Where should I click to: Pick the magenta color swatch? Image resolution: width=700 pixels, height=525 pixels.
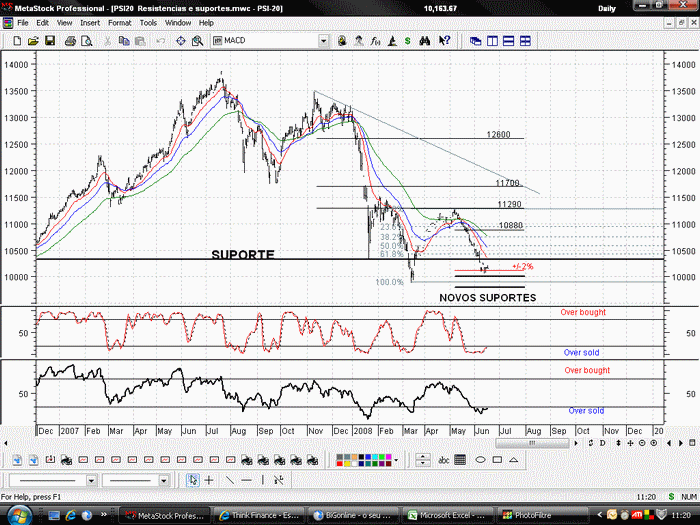coord(388,457)
